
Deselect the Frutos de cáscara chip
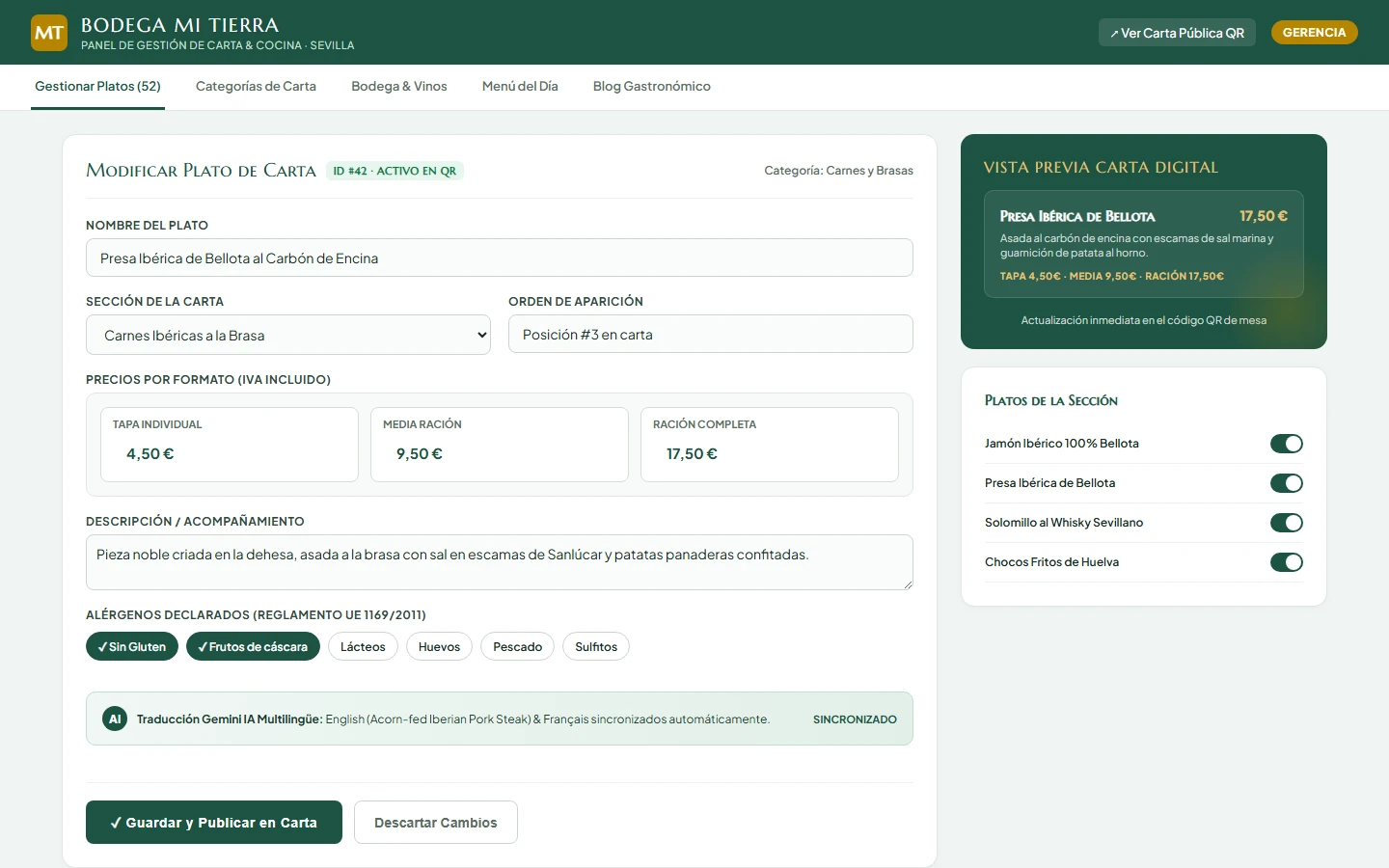pos(253,646)
